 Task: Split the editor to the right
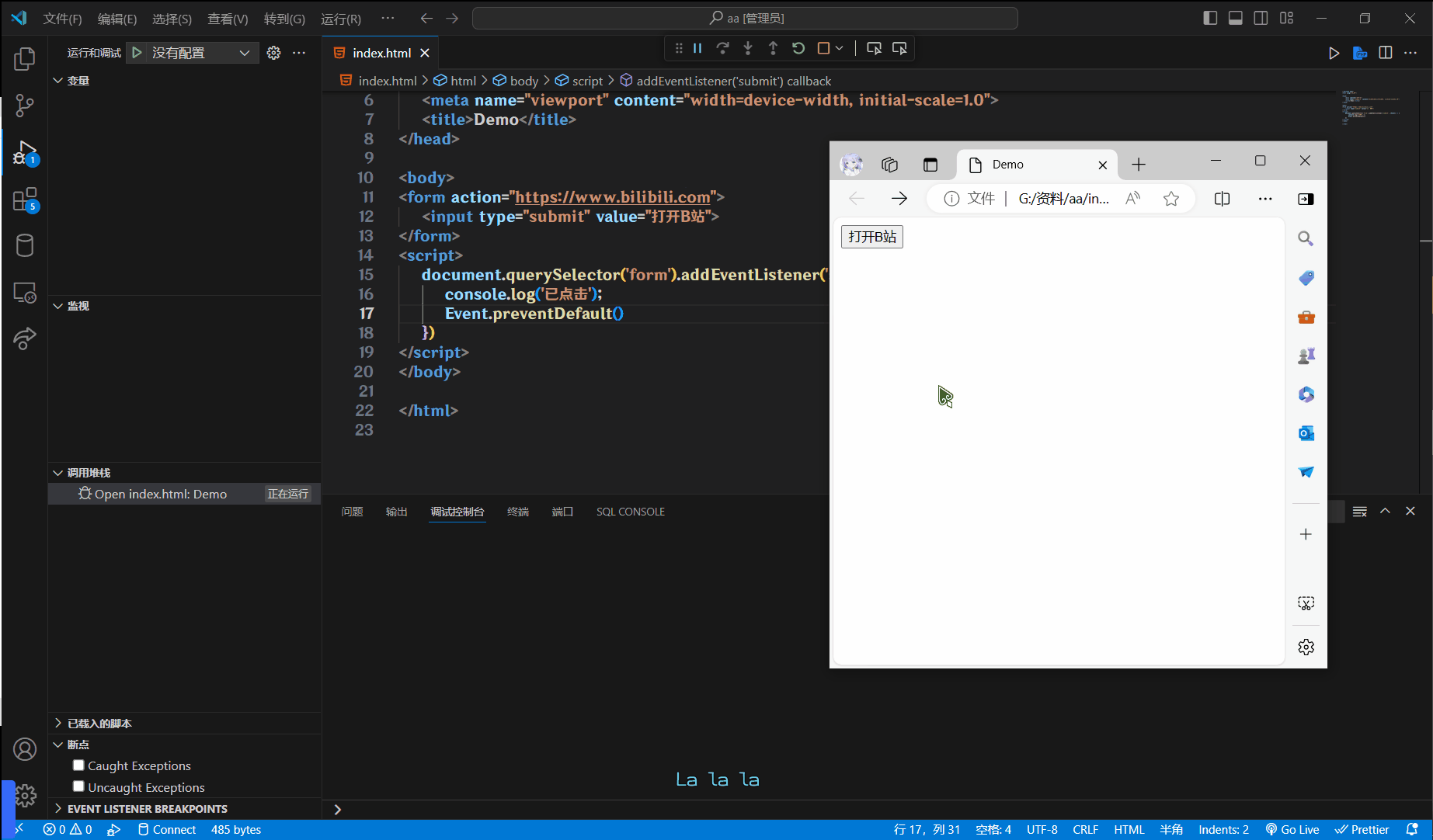(x=1386, y=53)
